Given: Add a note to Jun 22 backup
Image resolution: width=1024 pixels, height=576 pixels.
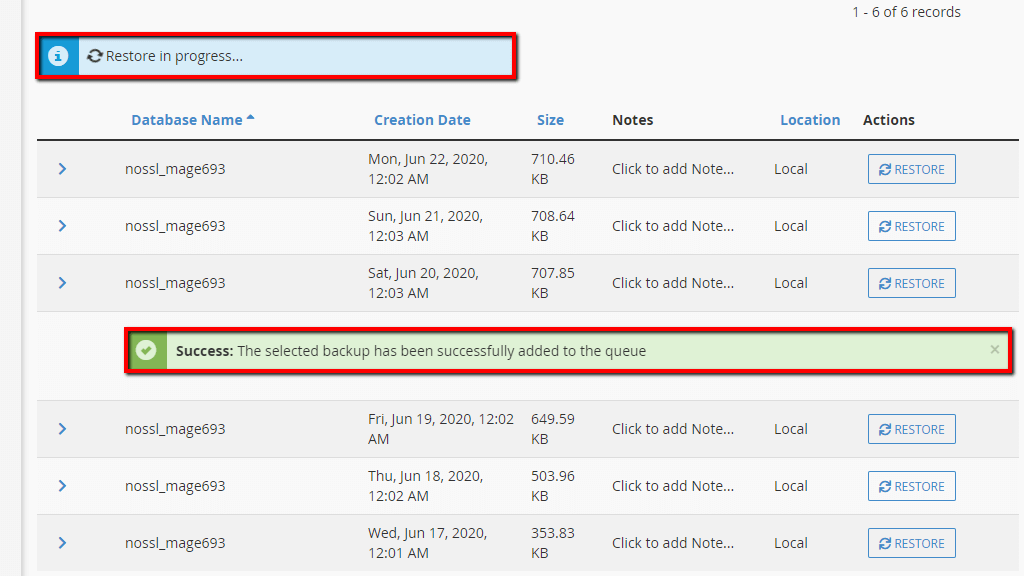Looking at the screenshot, I should 673,169.
